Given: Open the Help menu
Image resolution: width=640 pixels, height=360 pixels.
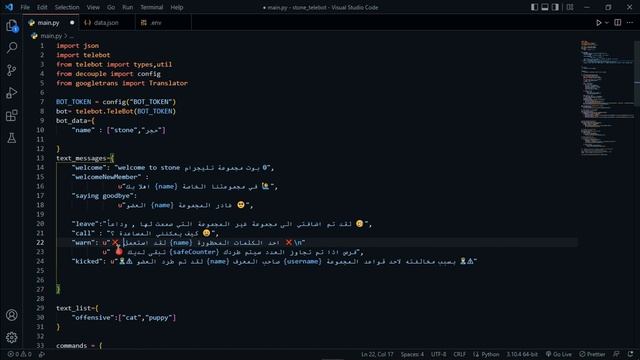Looking at the screenshot, I should click(x=177, y=7).
